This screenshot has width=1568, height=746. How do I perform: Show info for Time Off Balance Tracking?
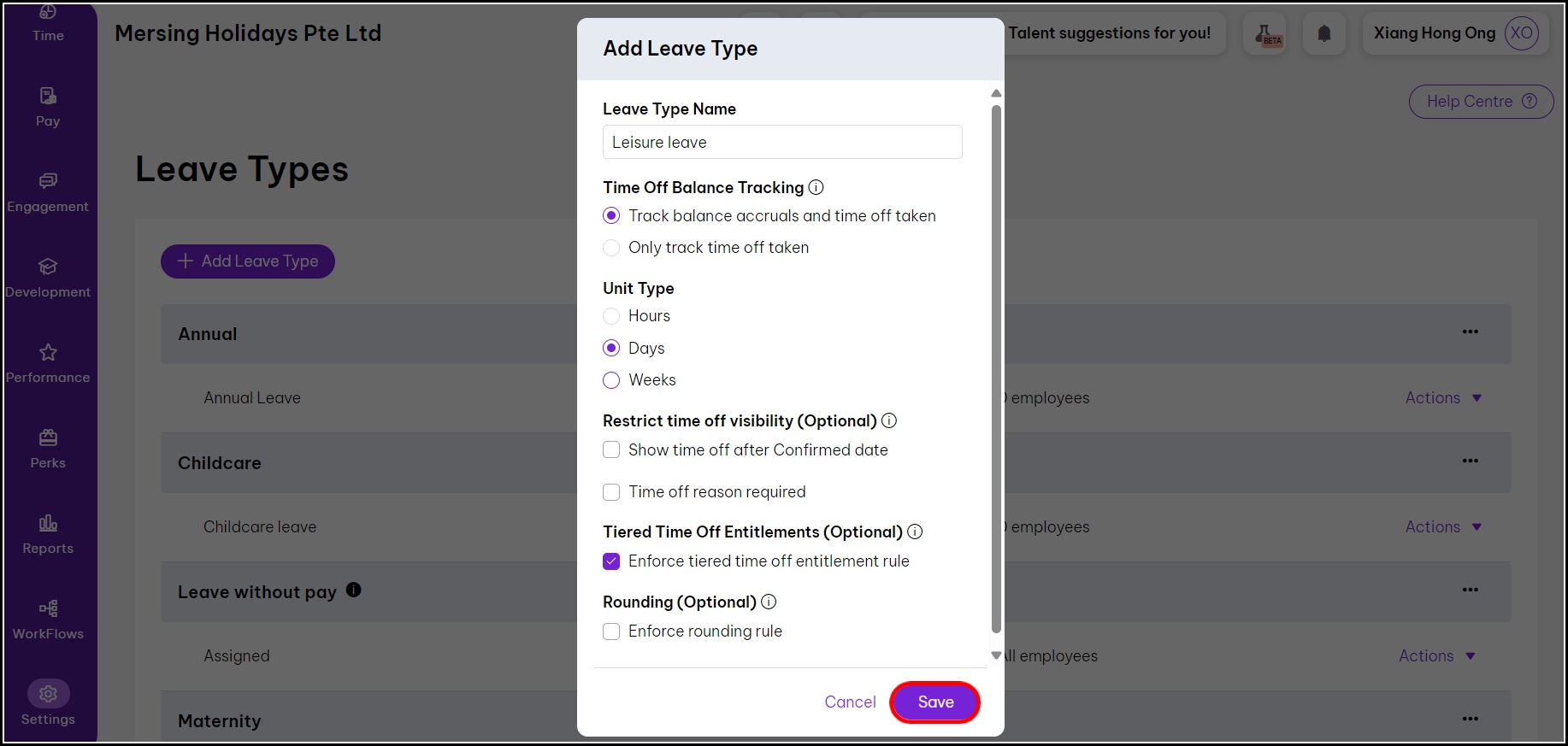point(816,187)
